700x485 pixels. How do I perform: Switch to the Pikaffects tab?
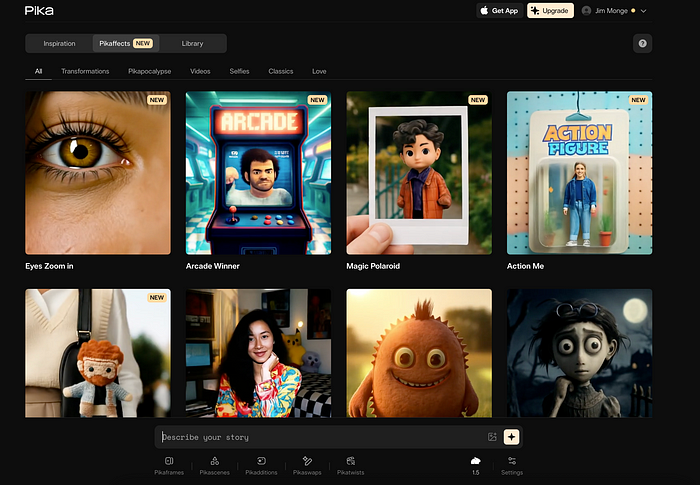point(126,43)
